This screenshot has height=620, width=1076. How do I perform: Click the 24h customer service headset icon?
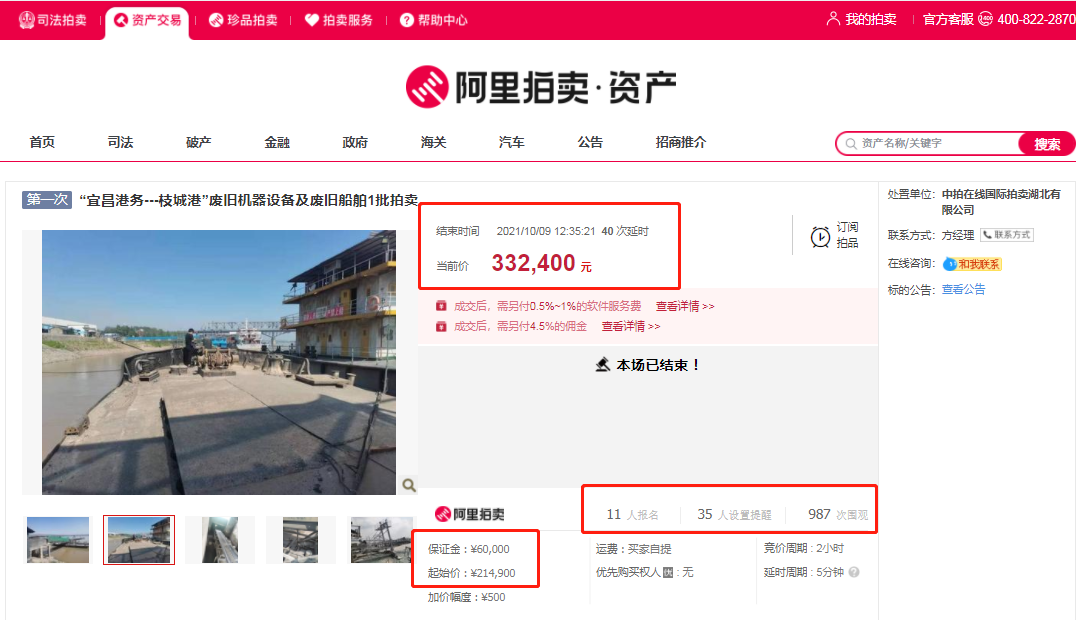click(x=985, y=19)
